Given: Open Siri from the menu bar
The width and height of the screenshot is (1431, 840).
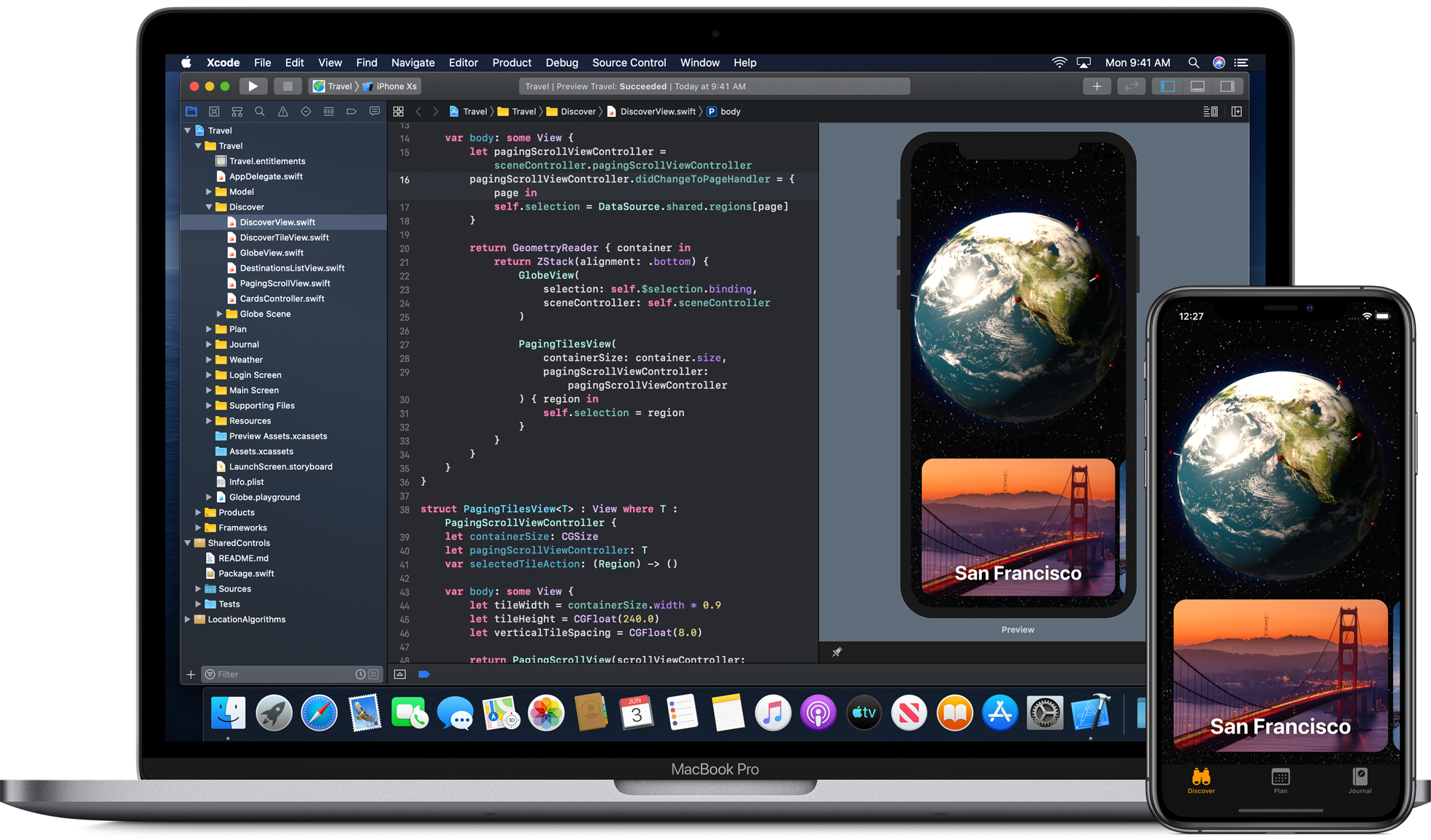Looking at the screenshot, I should (x=1219, y=63).
